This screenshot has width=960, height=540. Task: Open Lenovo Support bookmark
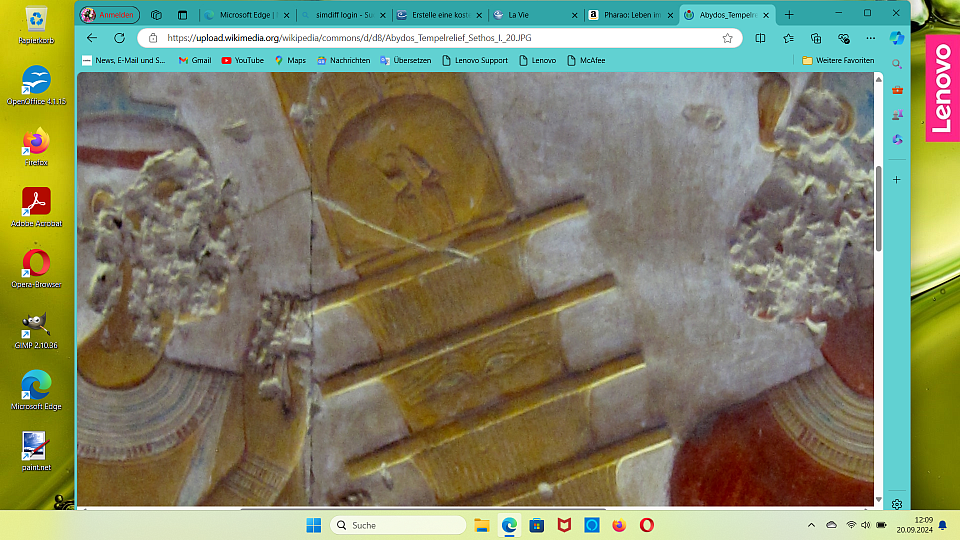pyautogui.click(x=475, y=60)
